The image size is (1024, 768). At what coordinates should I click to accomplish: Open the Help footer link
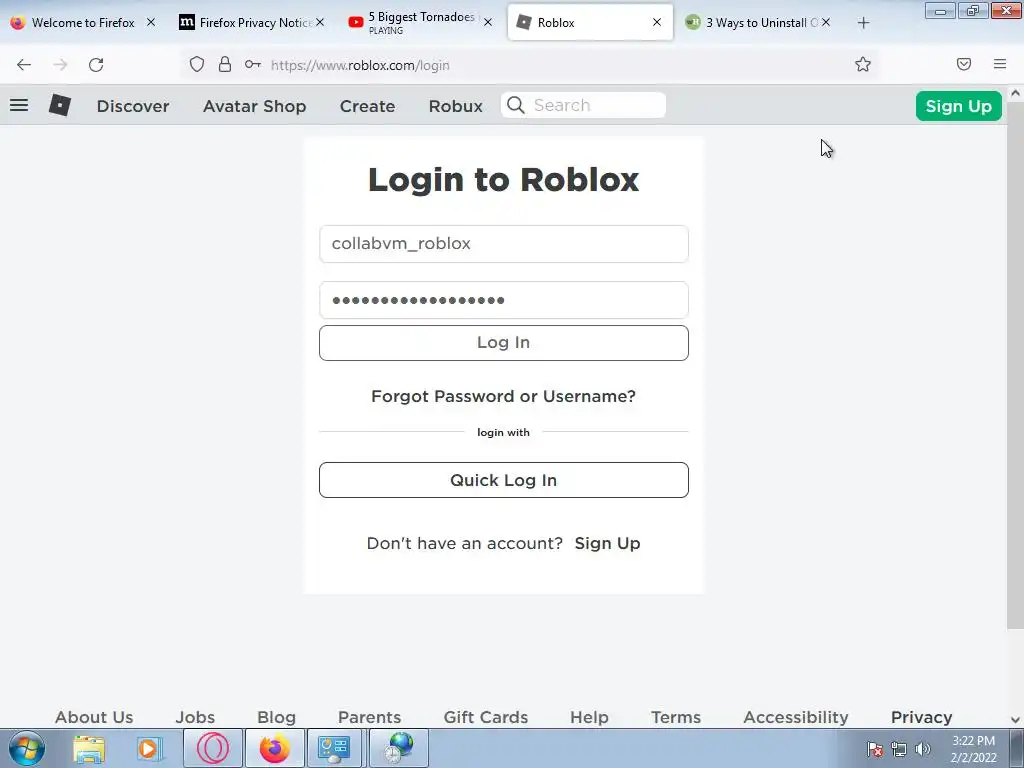coord(589,717)
